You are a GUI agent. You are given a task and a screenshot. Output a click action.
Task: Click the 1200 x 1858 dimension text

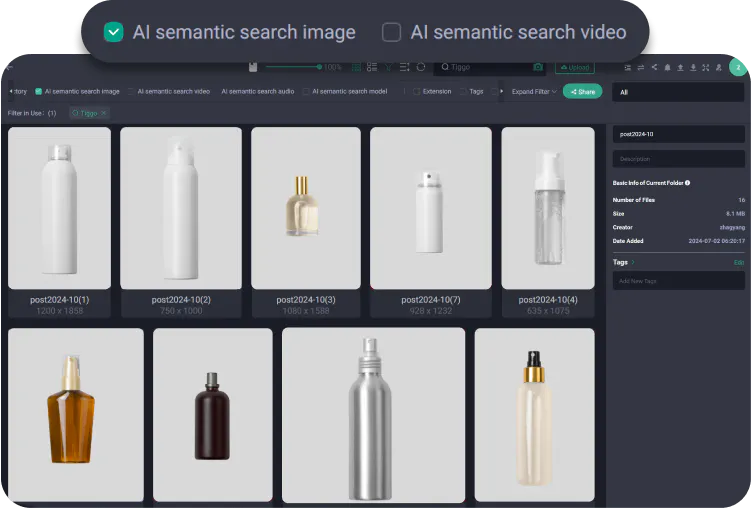(59, 311)
